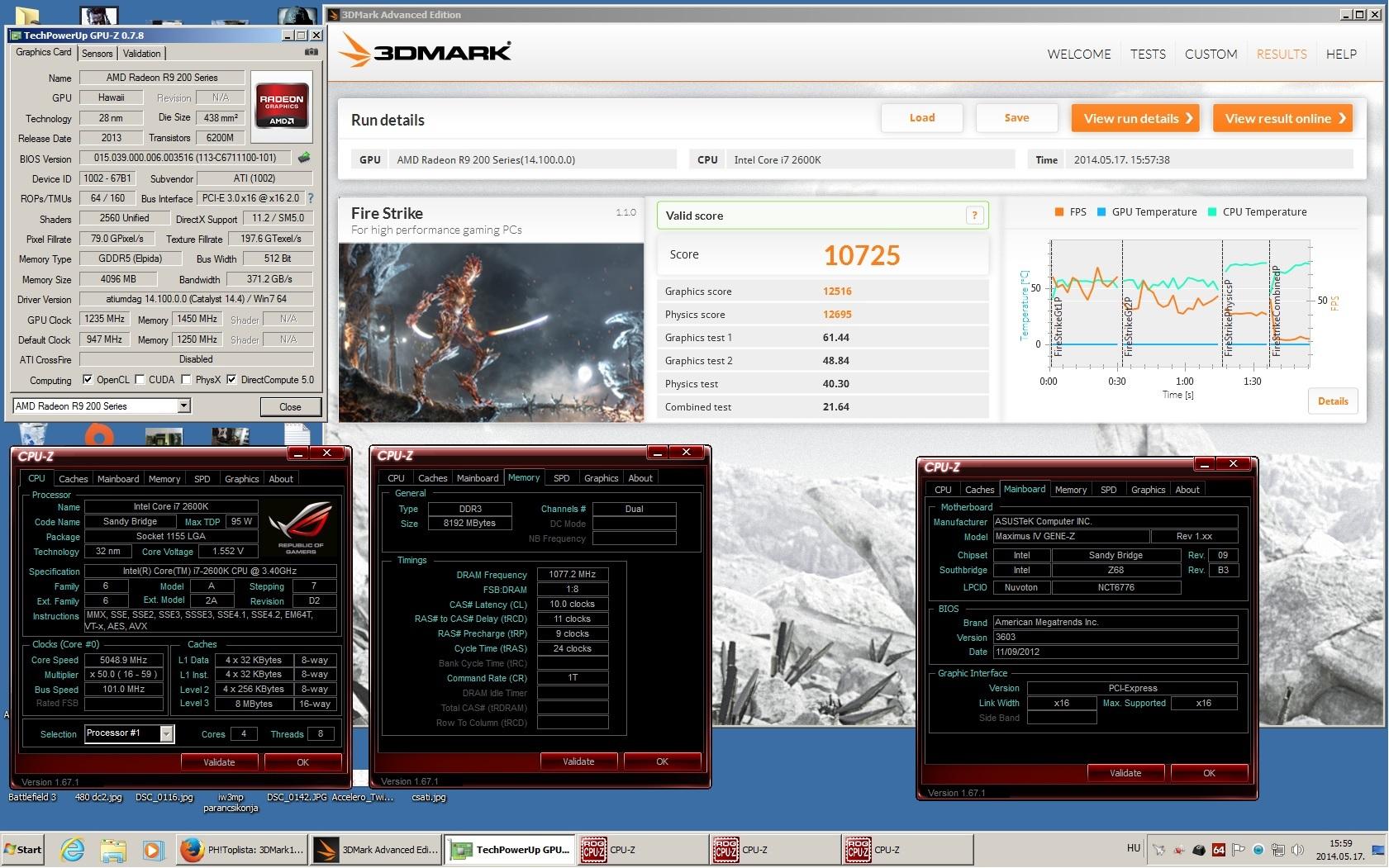Open the Valid score help question icon
Viewport: 1389px width, 868px height.
pos(974,216)
